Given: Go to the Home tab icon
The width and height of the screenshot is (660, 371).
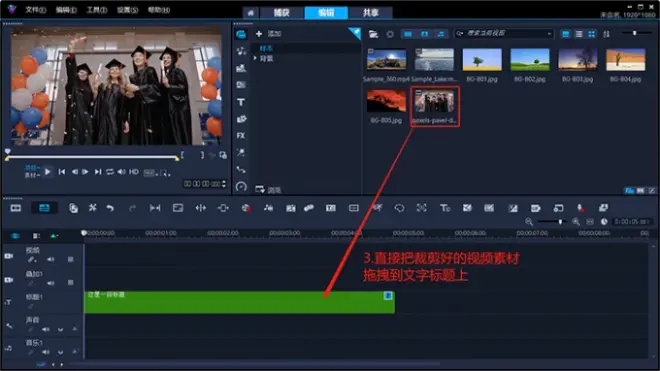Looking at the screenshot, I should (251, 13).
